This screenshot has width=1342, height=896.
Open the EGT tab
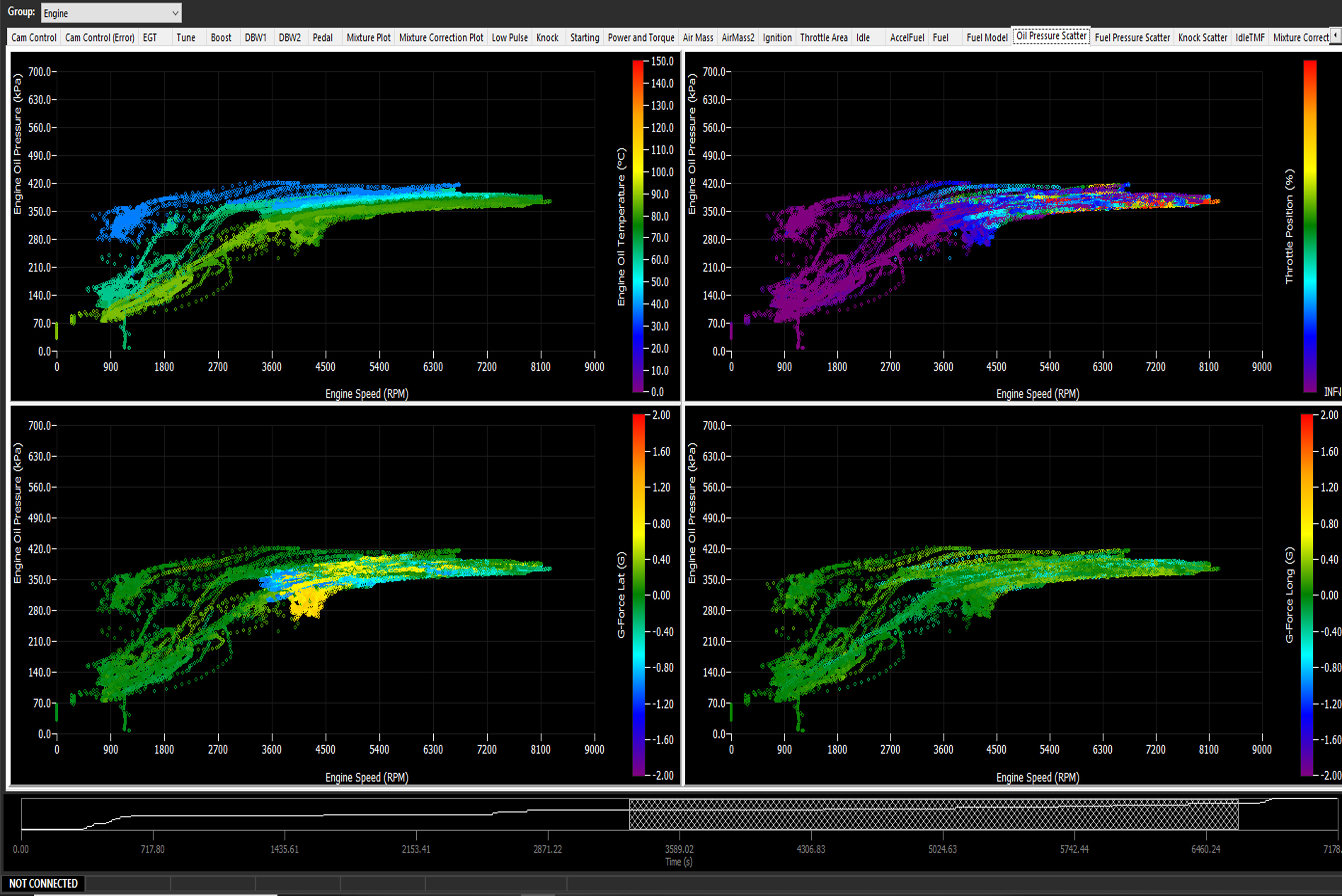click(x=150, y=38)
